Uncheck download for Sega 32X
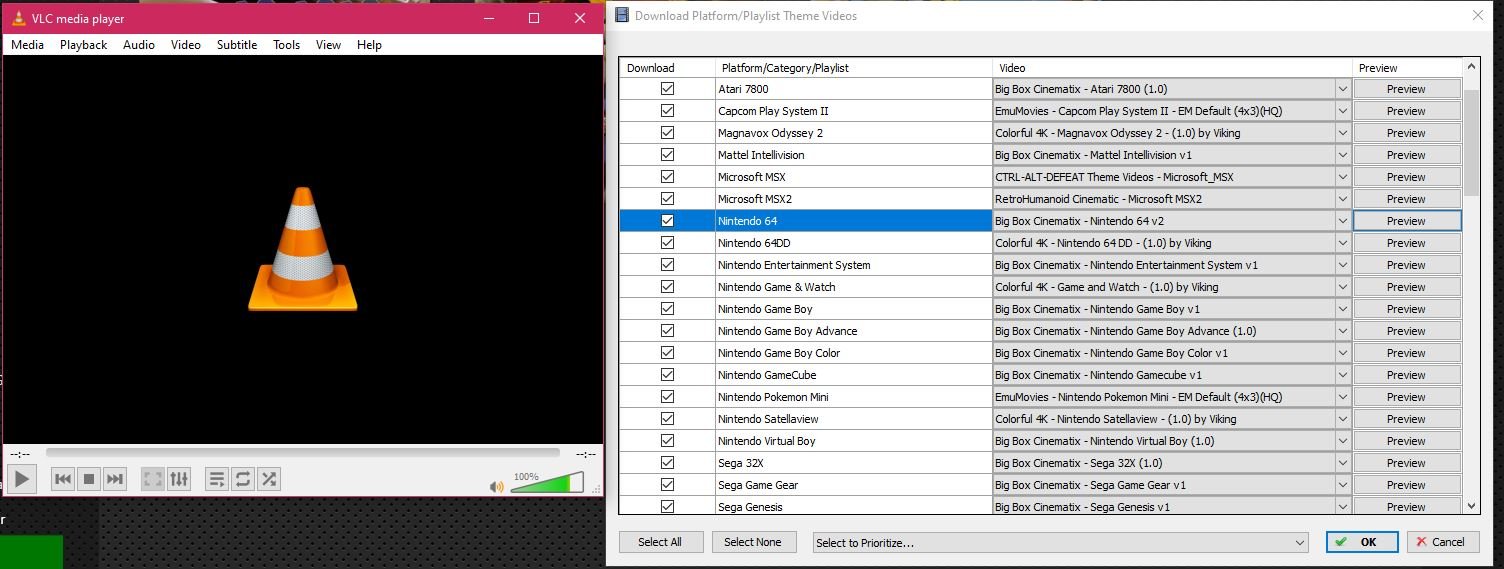This screenshot has height=569, width=1504. [x=667, y=463]
